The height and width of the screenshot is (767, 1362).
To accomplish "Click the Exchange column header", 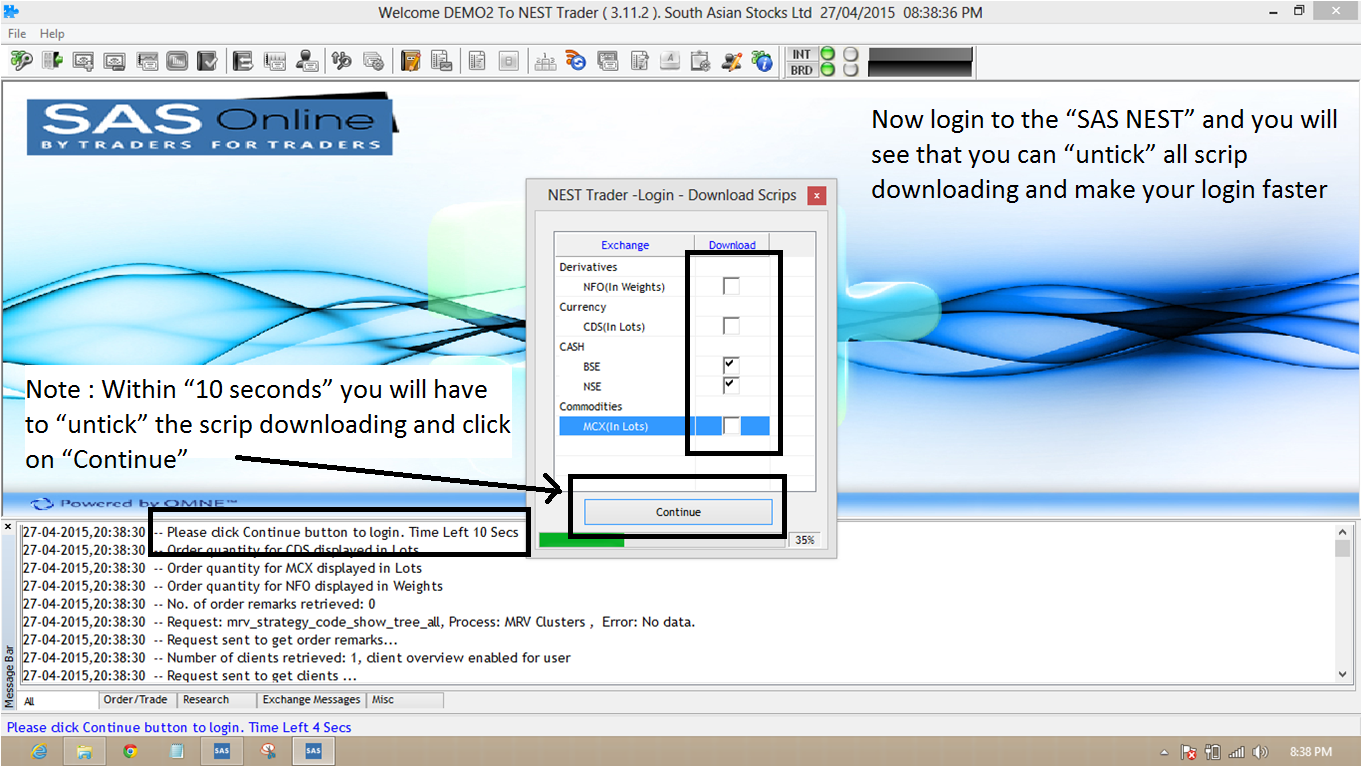I will [x=625, y=245].
